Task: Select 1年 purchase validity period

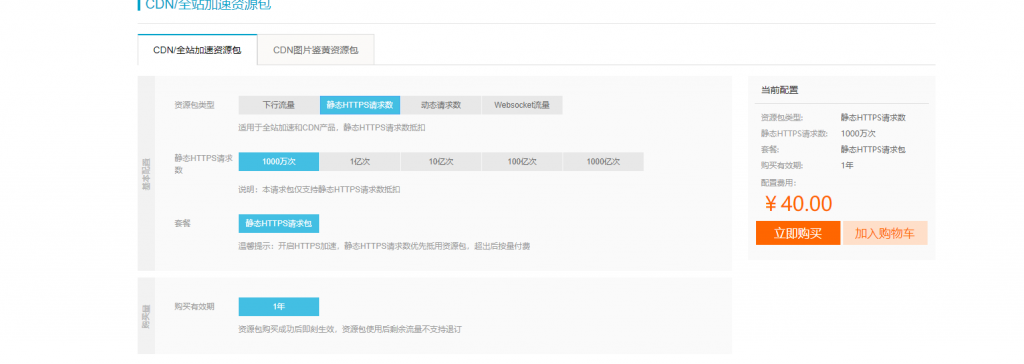Action: (x=279, y=306)
